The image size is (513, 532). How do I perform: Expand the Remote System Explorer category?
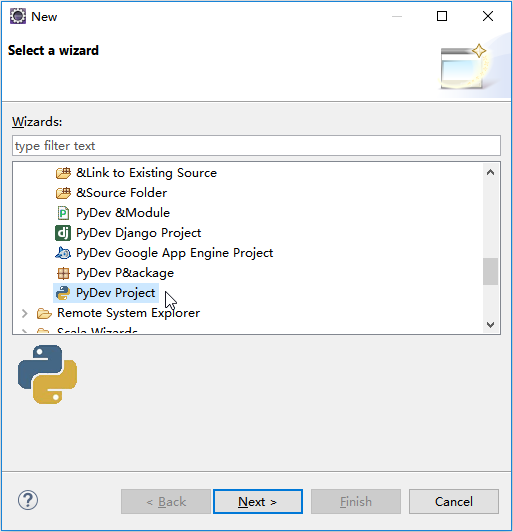24,313
